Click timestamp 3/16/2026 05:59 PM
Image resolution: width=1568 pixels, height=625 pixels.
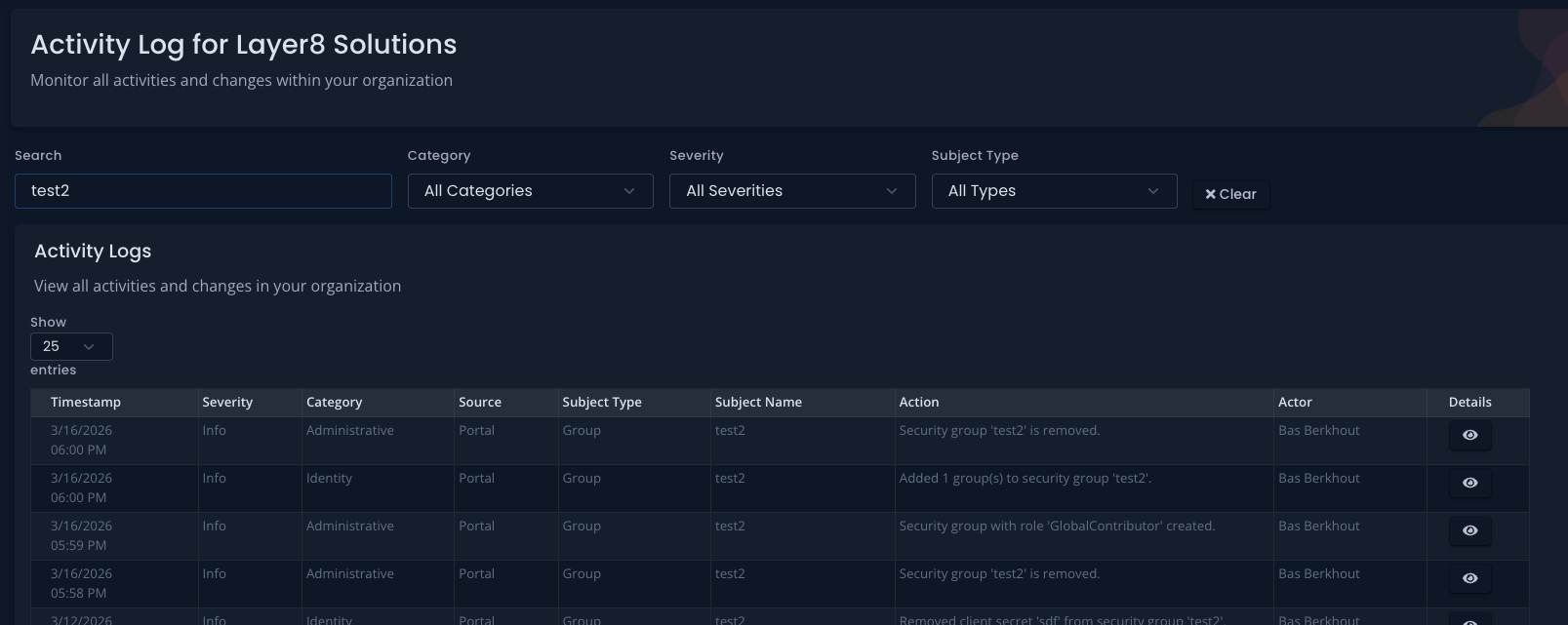pos(81,535)
